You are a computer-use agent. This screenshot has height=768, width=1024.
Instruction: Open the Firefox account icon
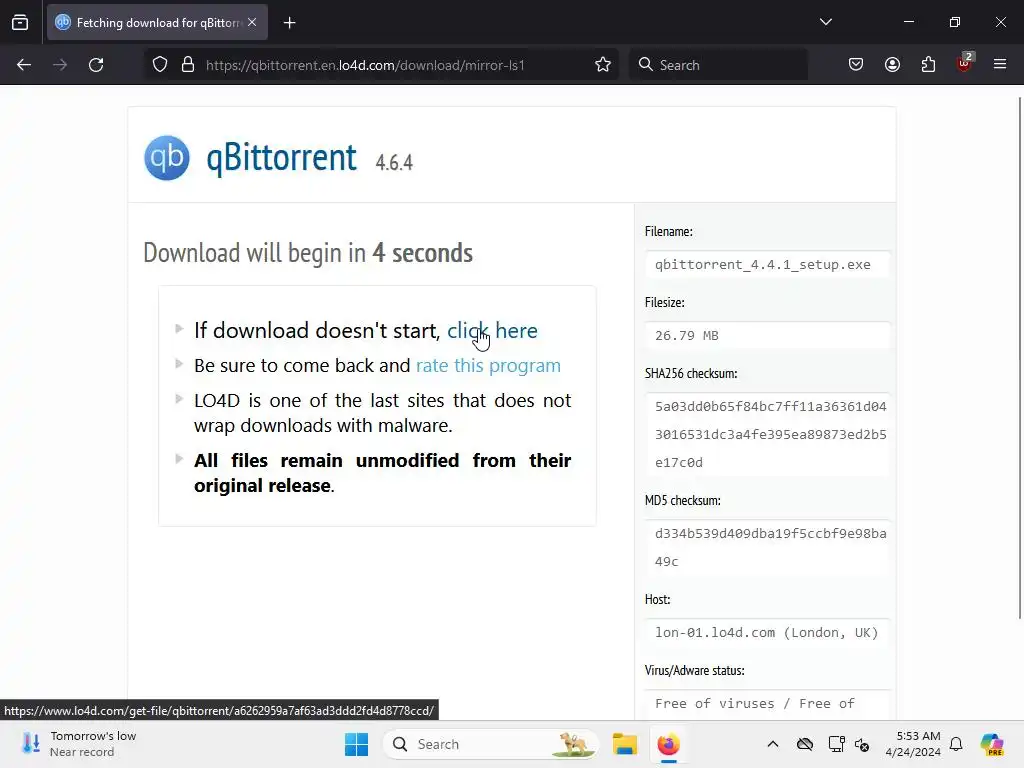click(x=892, y=65)
